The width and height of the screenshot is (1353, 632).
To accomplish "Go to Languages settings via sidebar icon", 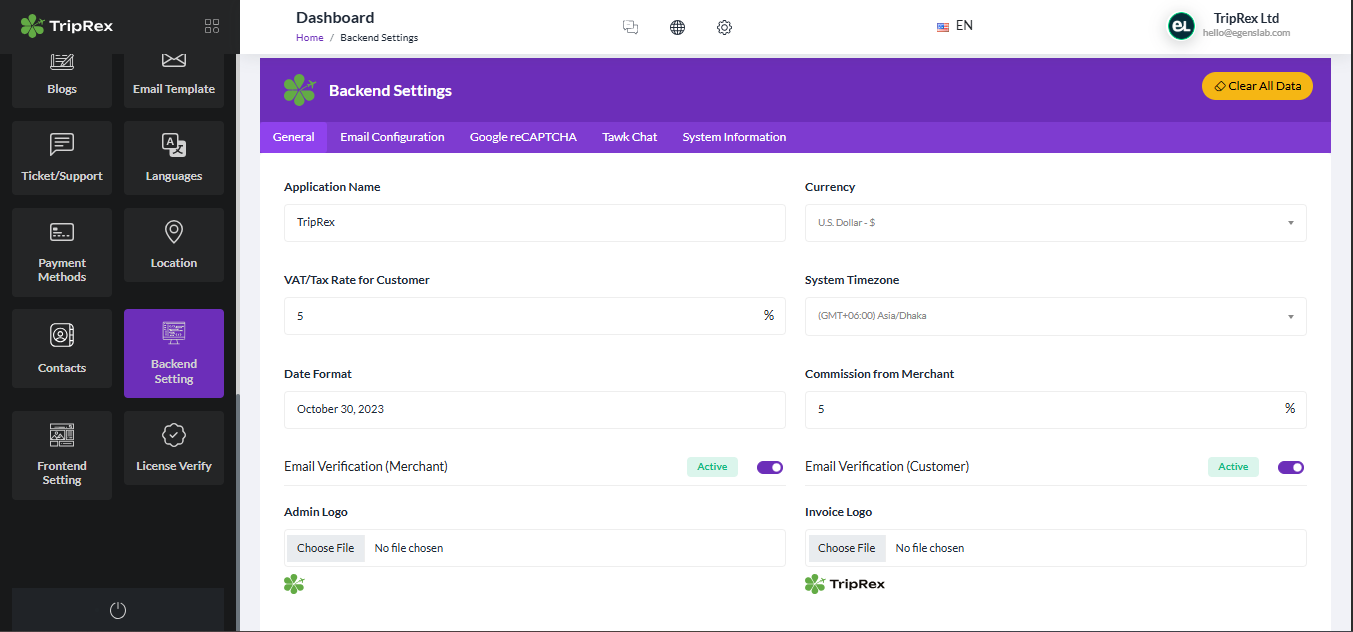I will click(173, 158).
